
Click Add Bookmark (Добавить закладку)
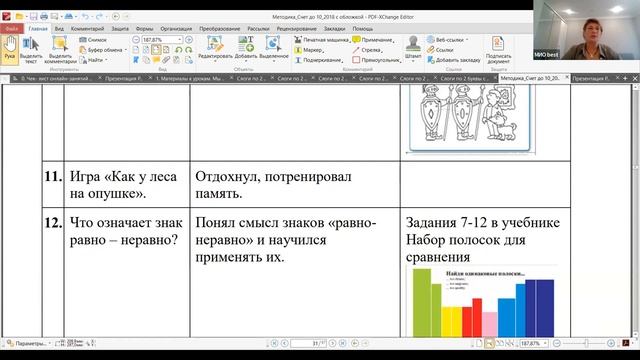(453, 60)
